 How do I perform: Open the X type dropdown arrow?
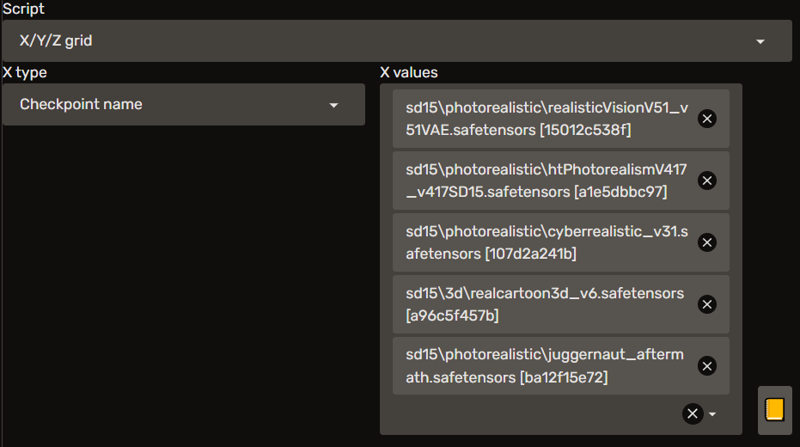coord(334,105)
